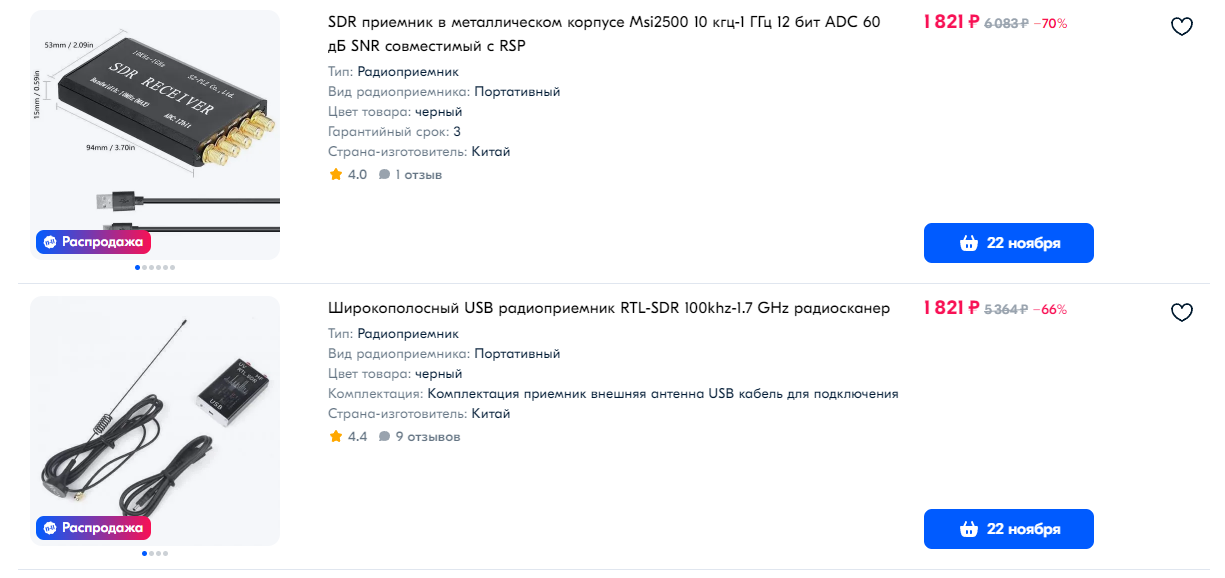Screen dimensions: 1225x578
Task: Select last carousel dot under SDR receiver photo
Action: pos(172,267)
